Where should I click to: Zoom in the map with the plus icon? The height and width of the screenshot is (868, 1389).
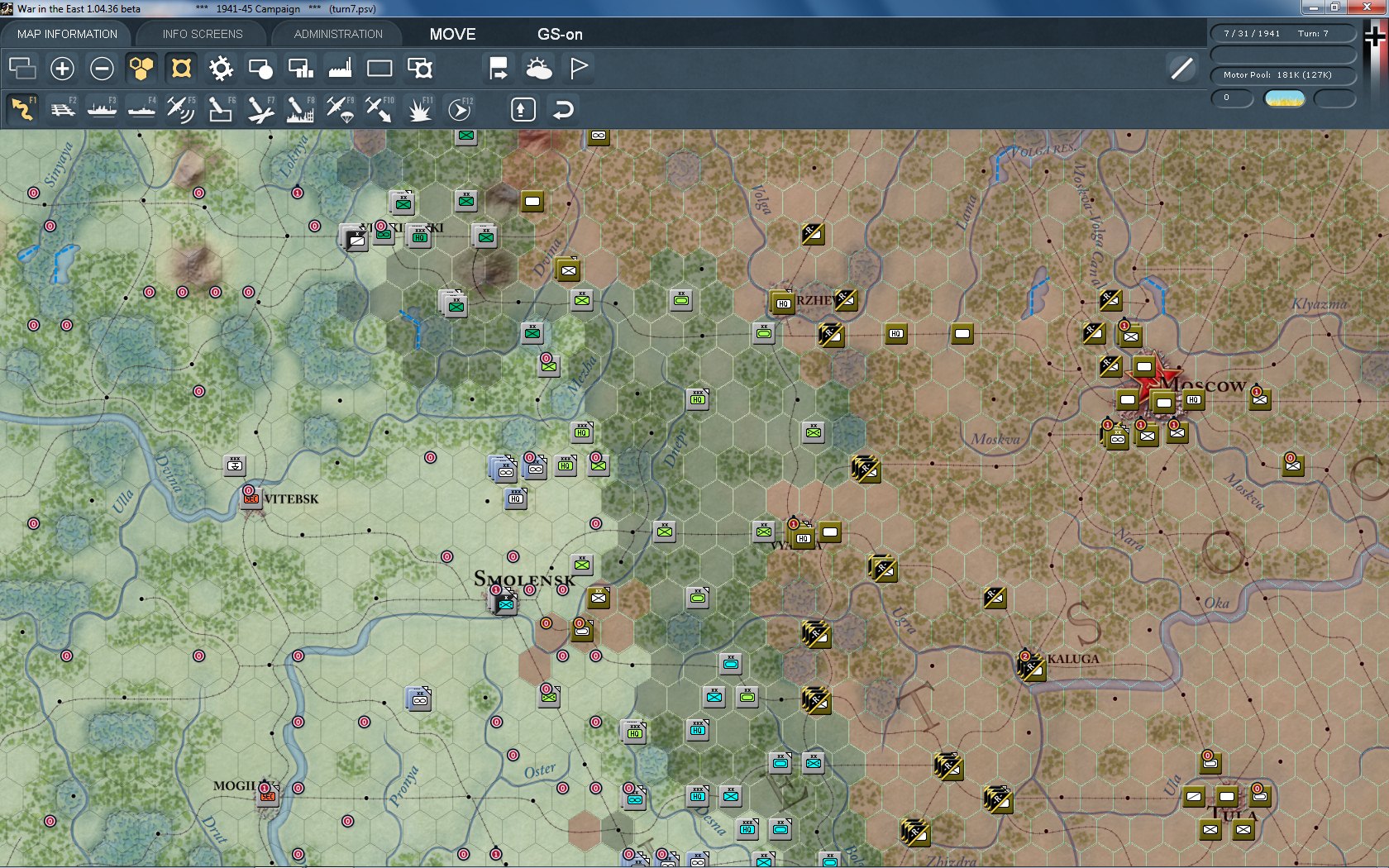pyautogui.click(x=62, y=68)
